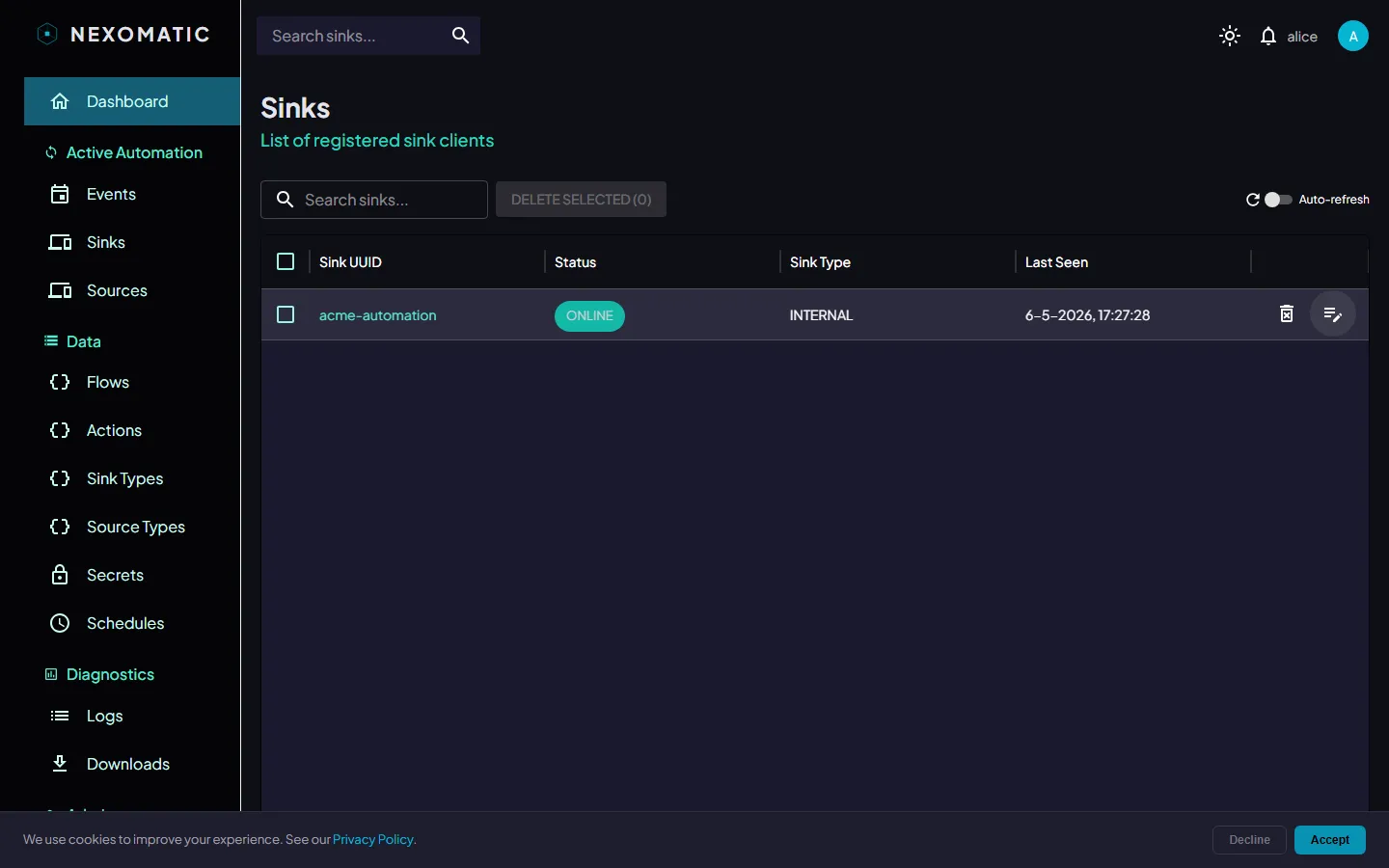Click the Sources devices icon in sidebar
Screen dimensions: 1389x868
pyautogui.click(x=60, y=290)
